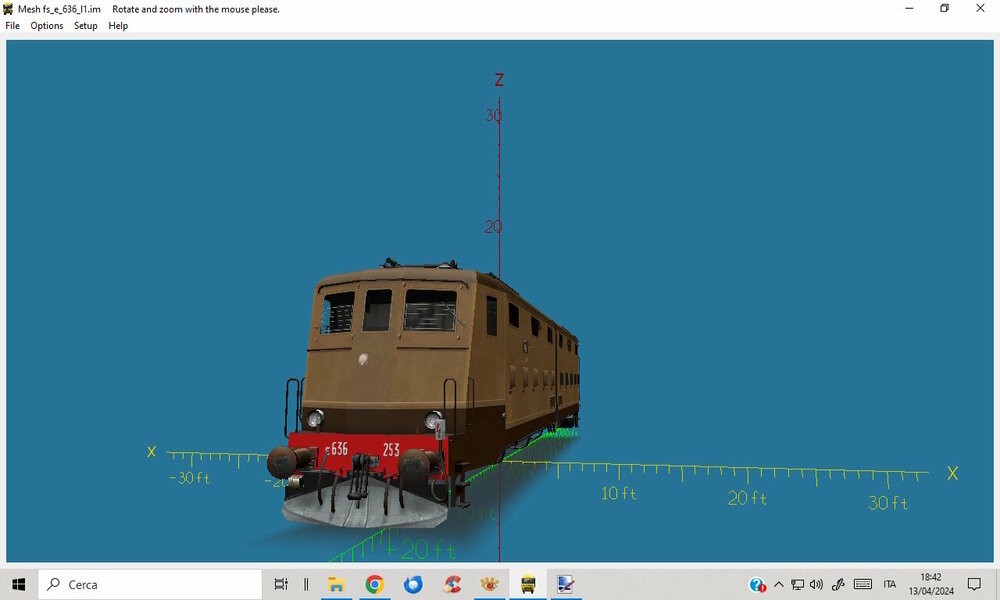Open the notification center icon

pyautogui.click(x=974, y=584)
